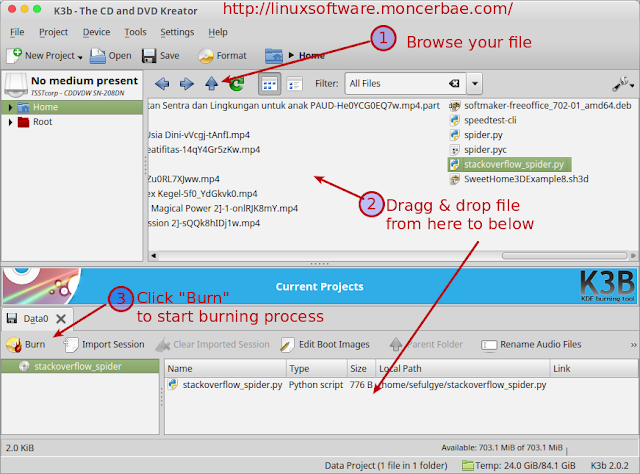The width and height of the screenshot is (640, 474).
Task: Expand the Home tree node
Action: pyautogui.click(x=10, y=107)
